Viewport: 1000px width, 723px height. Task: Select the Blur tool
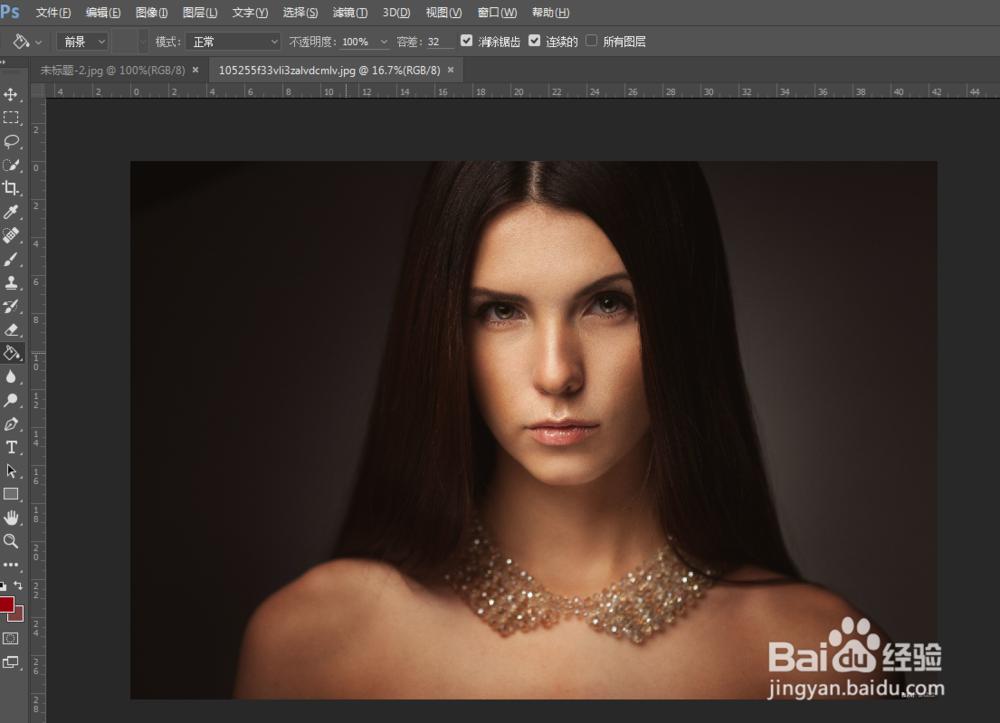(11, 377)
